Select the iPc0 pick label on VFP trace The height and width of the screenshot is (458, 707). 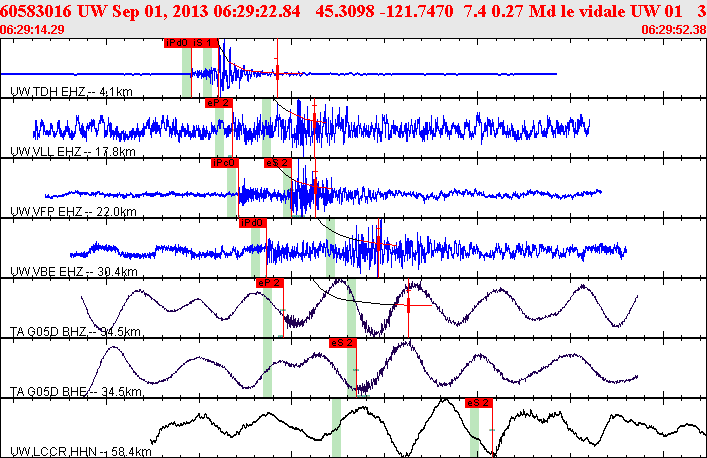tap(225, 163)
